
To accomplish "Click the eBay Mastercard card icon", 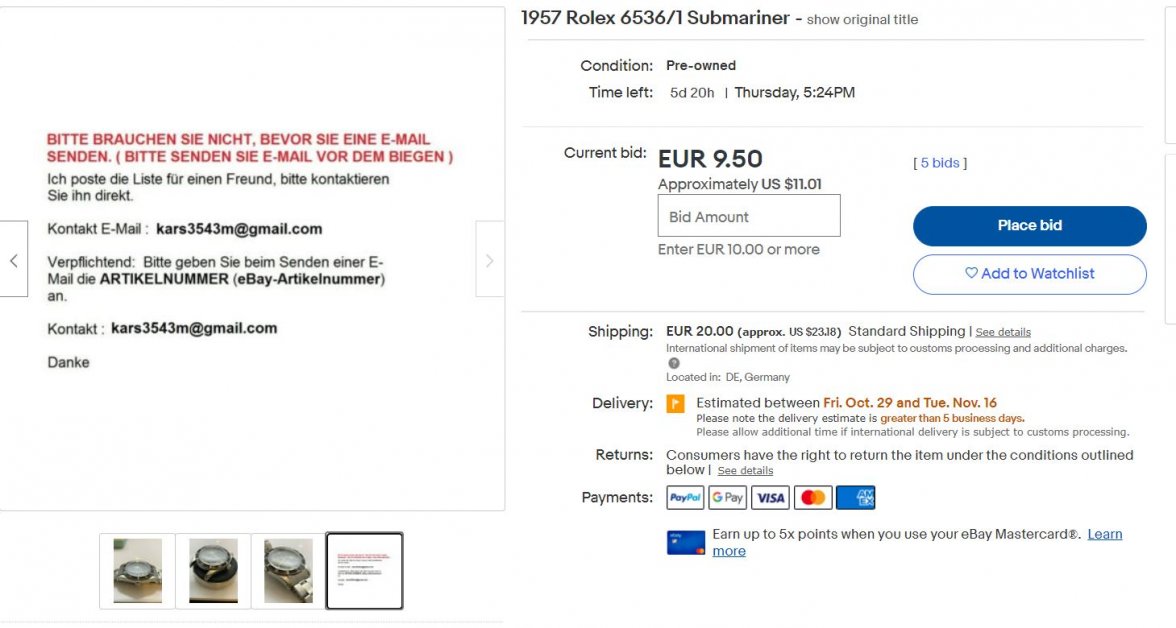I will (x=686, y=542).
